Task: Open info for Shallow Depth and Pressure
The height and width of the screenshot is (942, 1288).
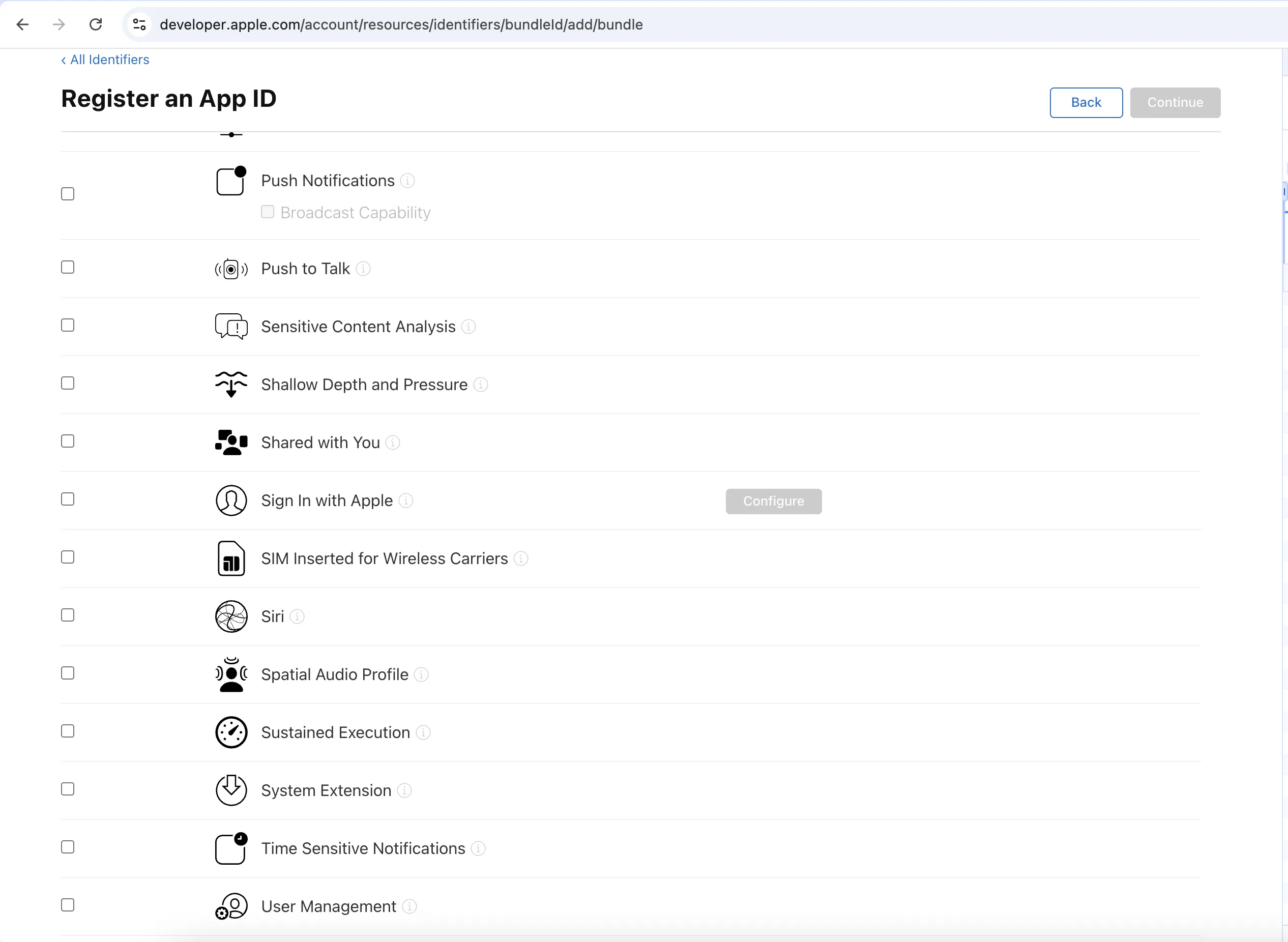Action: coord(481,385)
